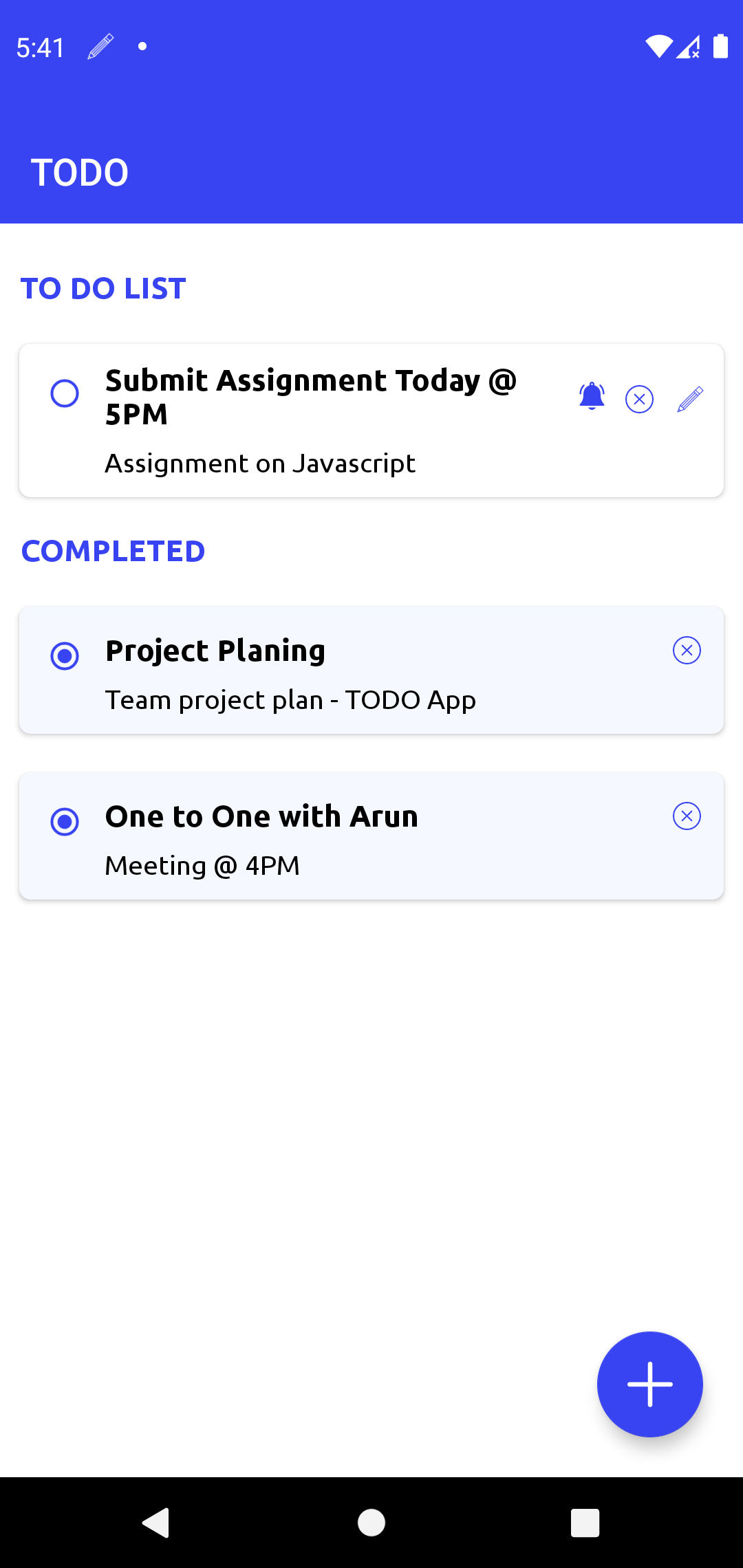Tap the TO DO LIST section header
The height and width of the screenshot is (1568, 743).
[x=103, y=288]
